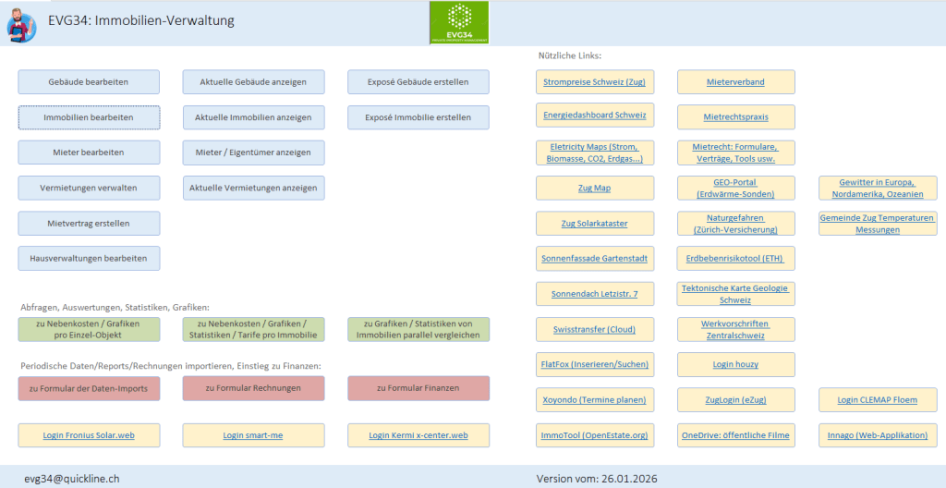The image size is (946, 488).
Task: Click the EVG34 green logo
Action: [x=459, y=22]
